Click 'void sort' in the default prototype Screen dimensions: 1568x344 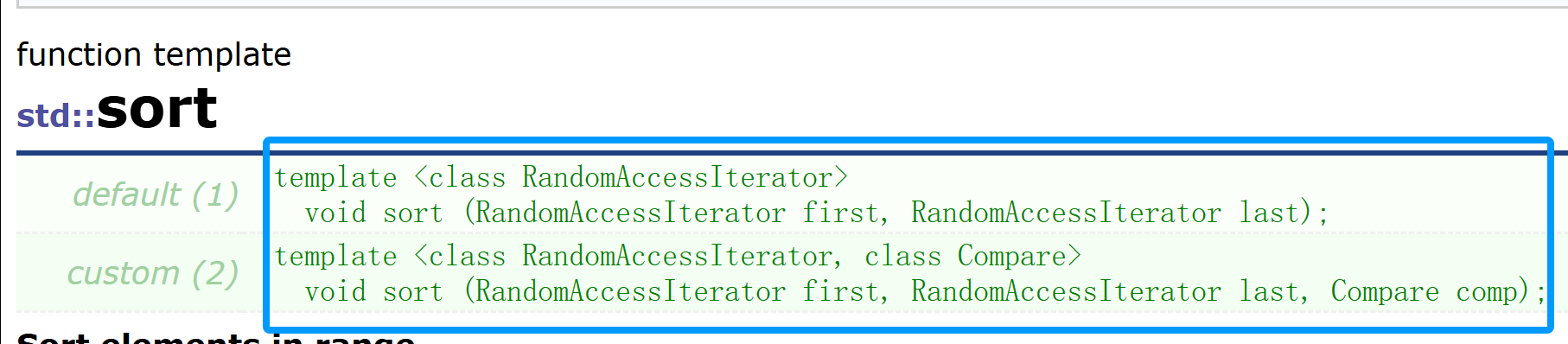373,213
